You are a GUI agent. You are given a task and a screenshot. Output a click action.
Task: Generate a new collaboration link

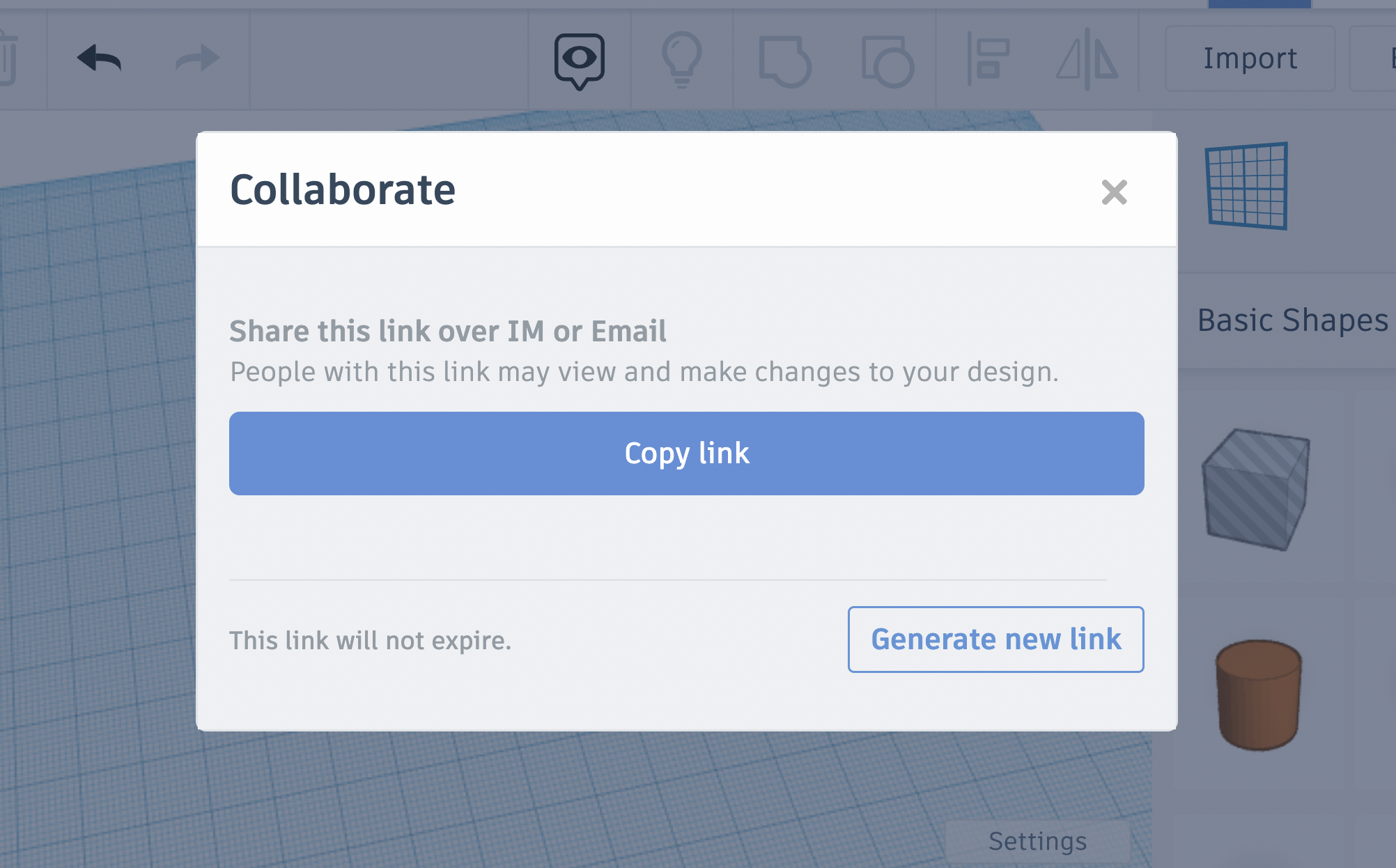pos(995,639)
